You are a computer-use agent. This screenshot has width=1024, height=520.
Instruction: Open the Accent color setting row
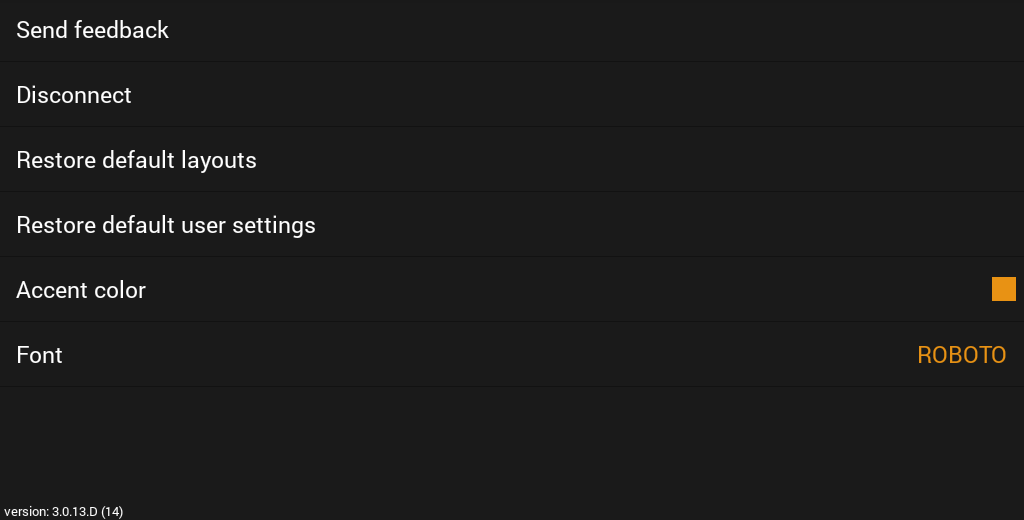coord(500,290)
